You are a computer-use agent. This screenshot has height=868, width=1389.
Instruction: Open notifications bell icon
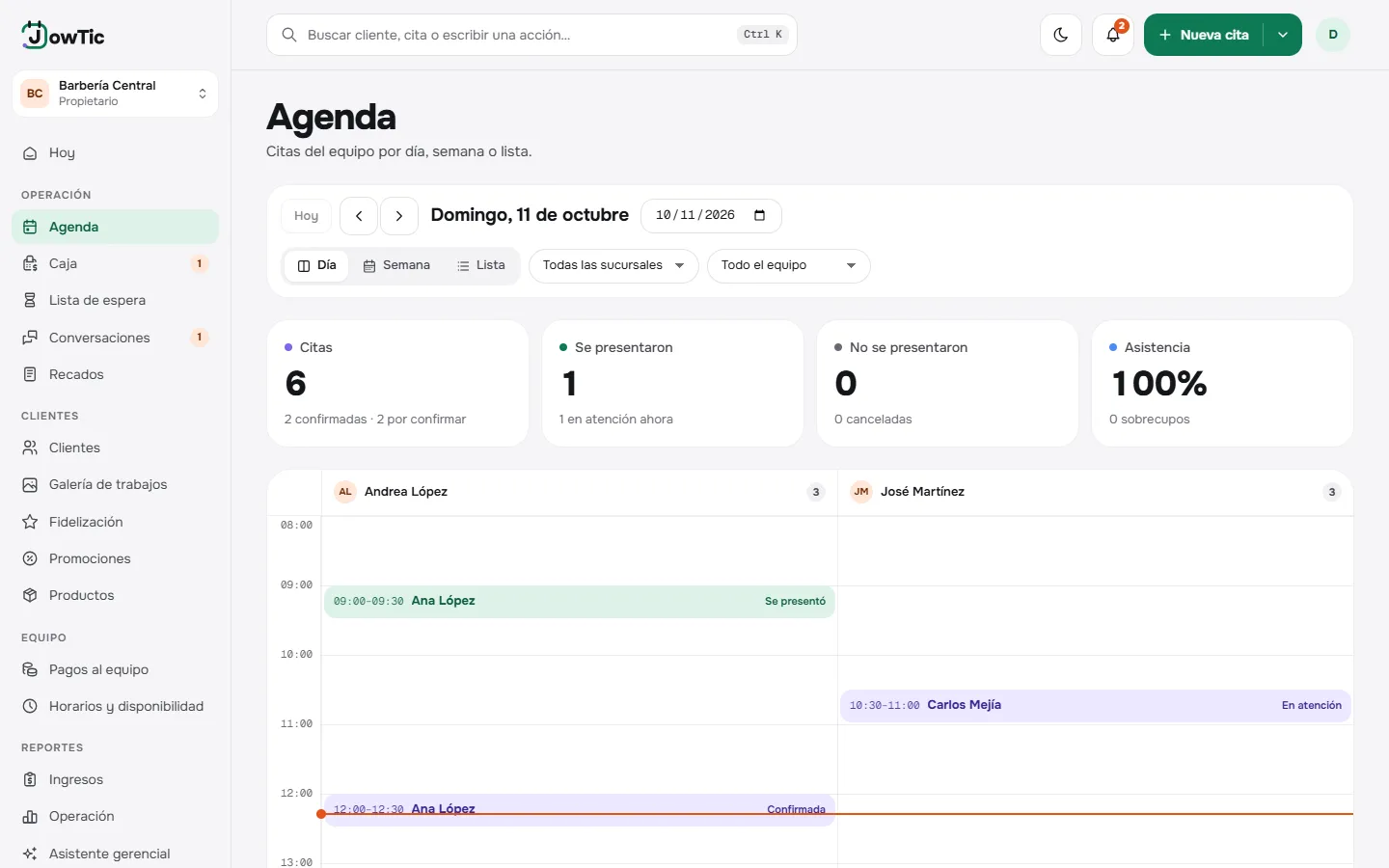(x=1113, y=35)
